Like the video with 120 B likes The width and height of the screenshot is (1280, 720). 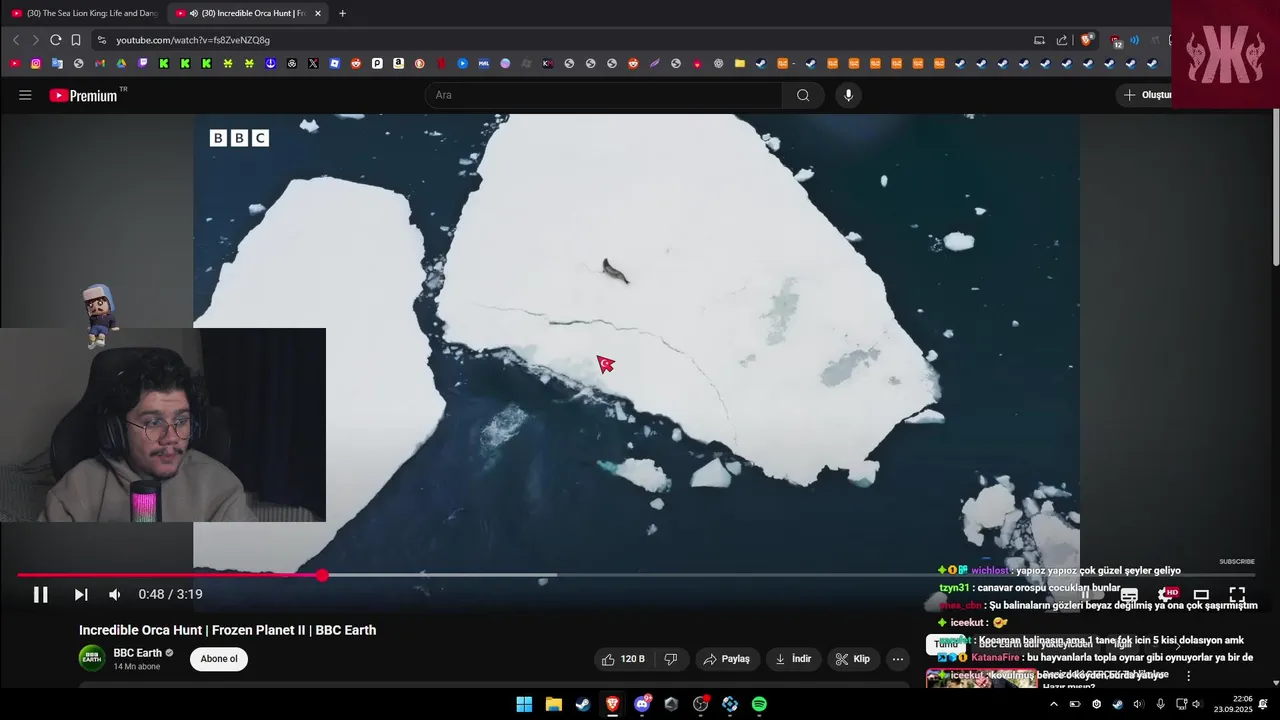tap(623, 659)
